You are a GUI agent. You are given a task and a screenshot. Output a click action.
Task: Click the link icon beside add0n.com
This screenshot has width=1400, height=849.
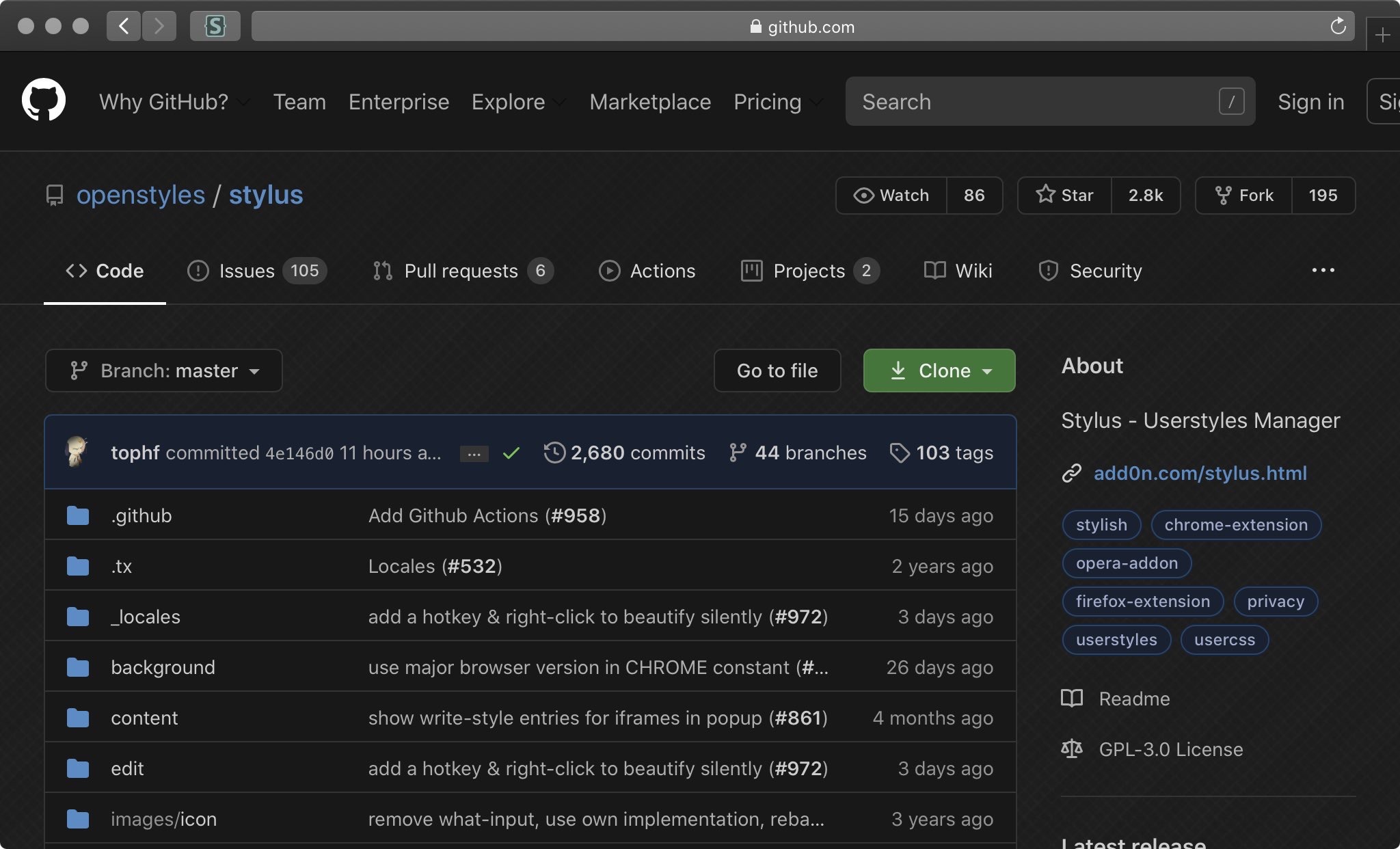tap(1072, 473)
